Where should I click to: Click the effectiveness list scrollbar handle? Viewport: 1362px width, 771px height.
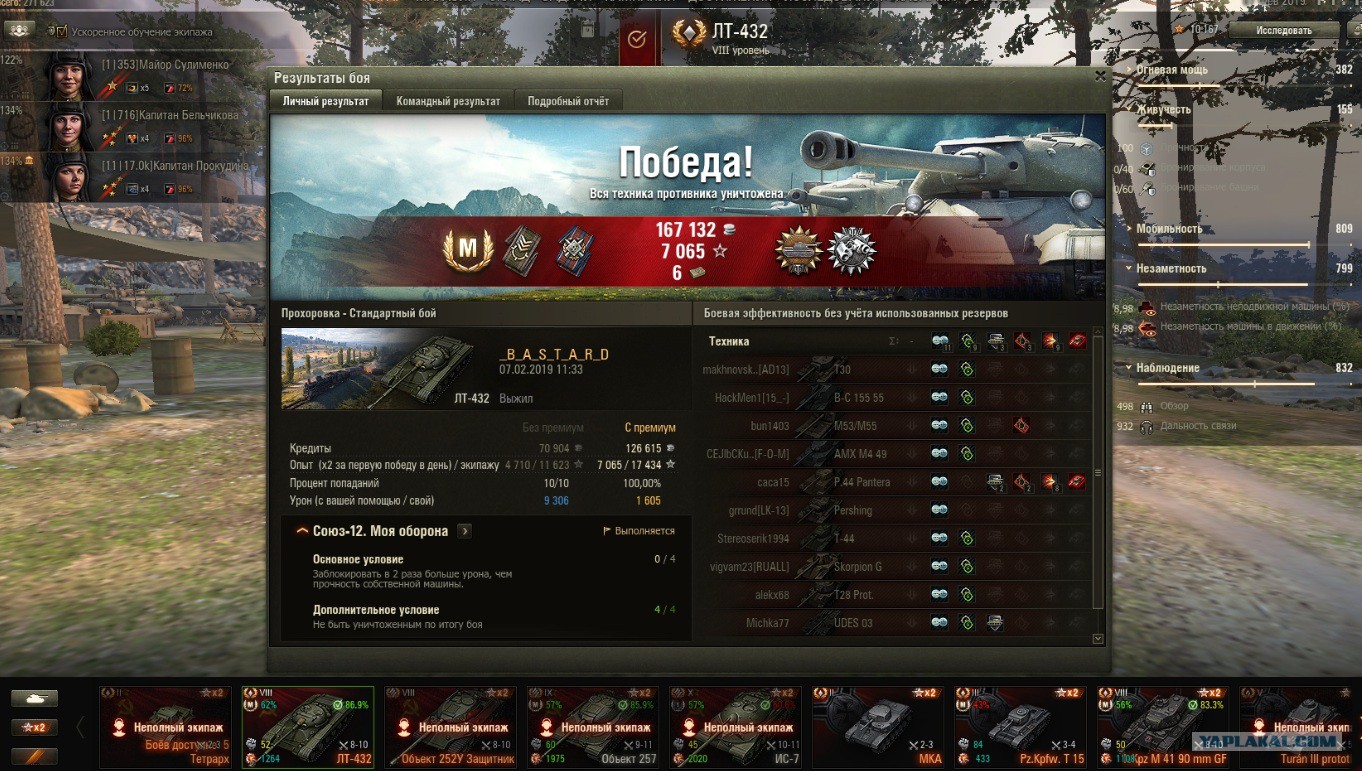click(1097, 473)
